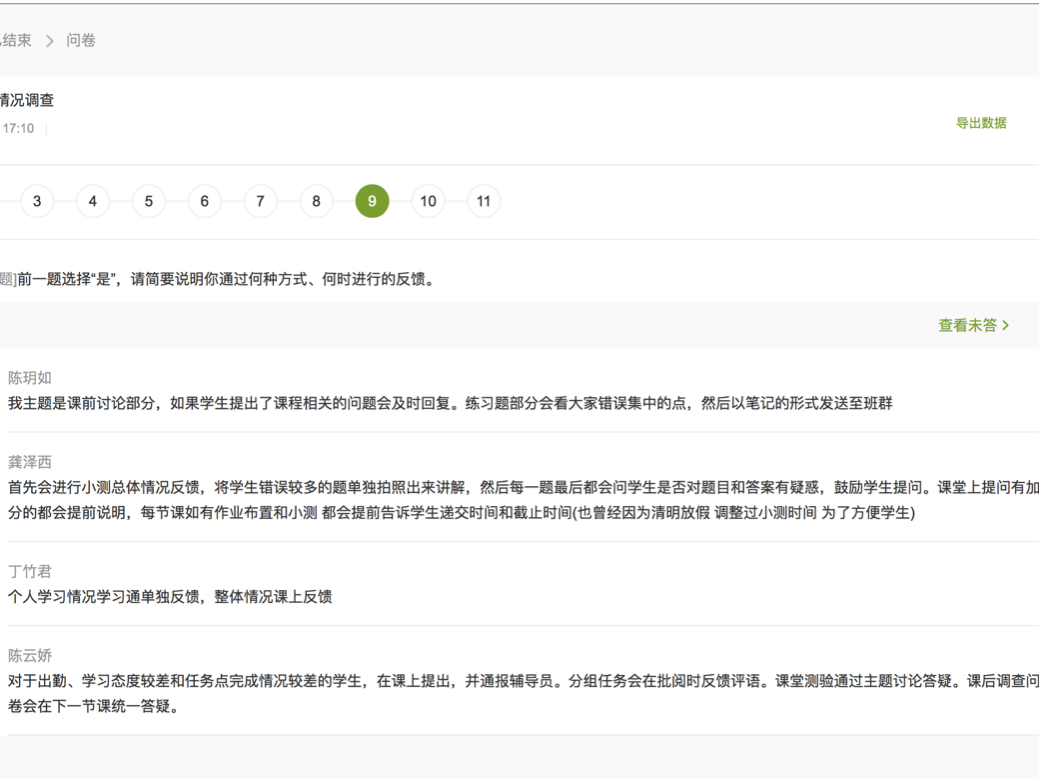The height and width of the screenshot is (780, 1040).
Task: Jump to question 4
Action: pyautogui.click(x=93, y=201)
